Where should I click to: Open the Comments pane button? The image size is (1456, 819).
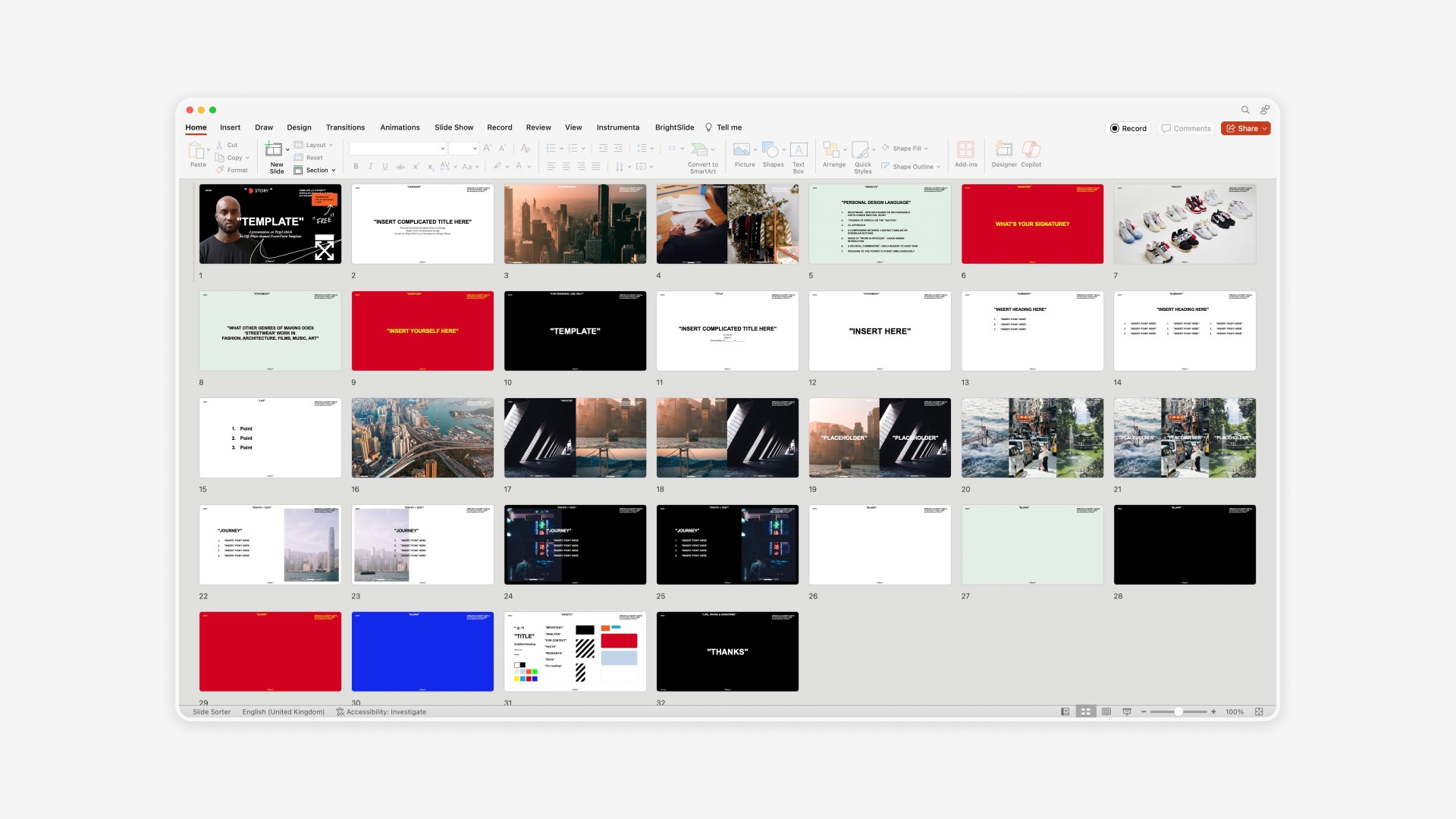point(1186,128)
